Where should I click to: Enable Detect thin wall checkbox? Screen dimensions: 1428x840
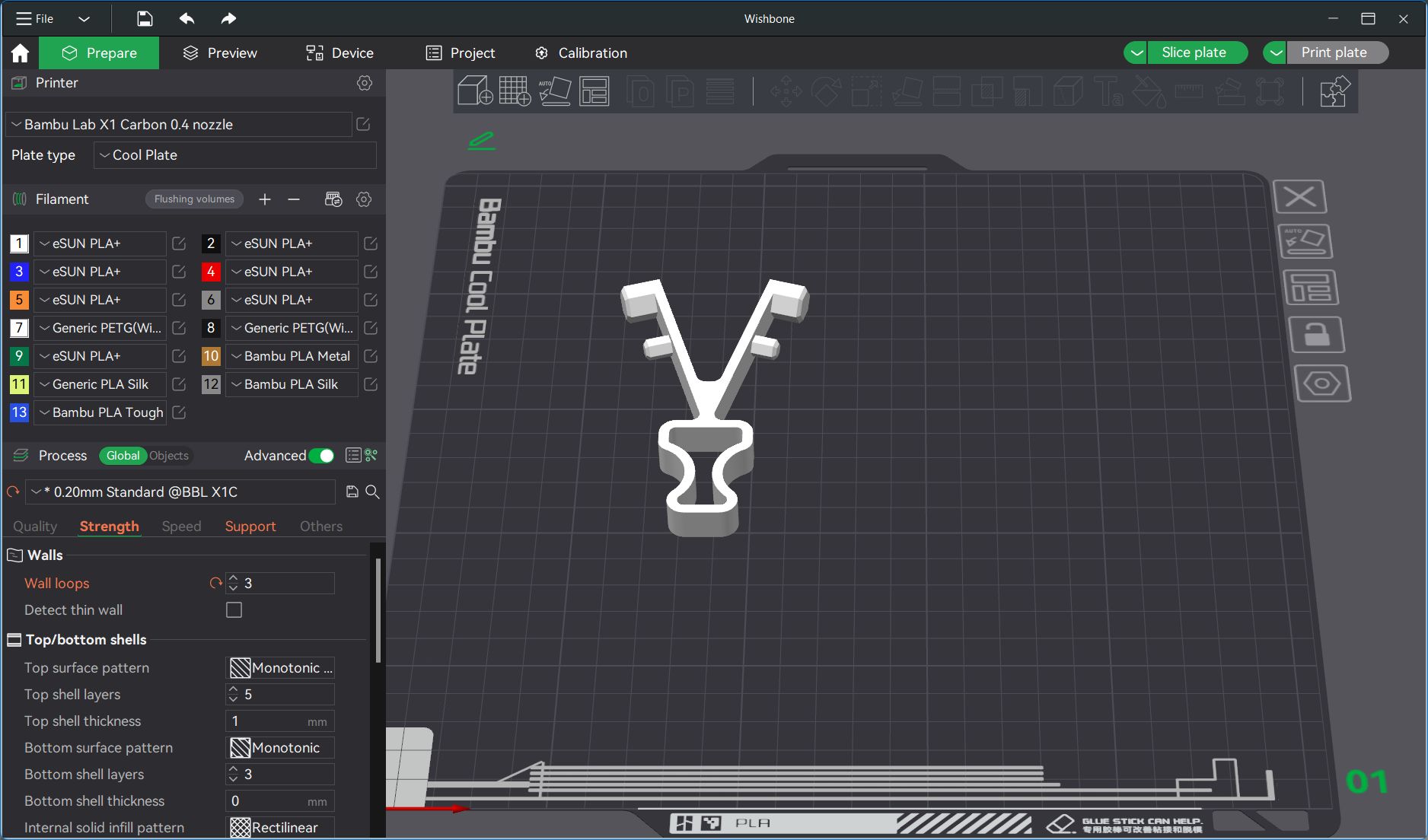coord(234,610)
